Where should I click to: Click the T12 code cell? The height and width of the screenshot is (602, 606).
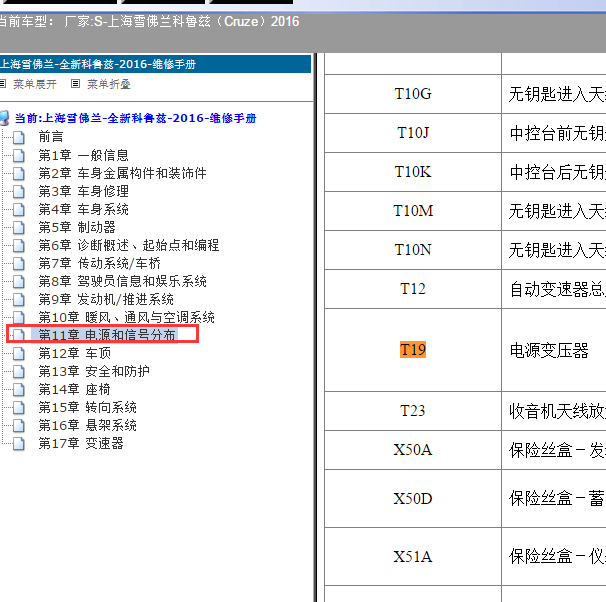coord(413,289)
